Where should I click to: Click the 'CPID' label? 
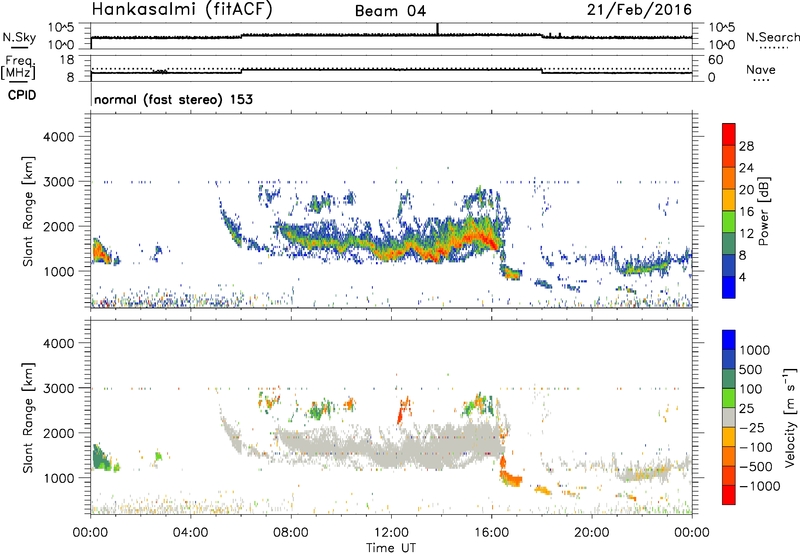[x=22, y=95]
